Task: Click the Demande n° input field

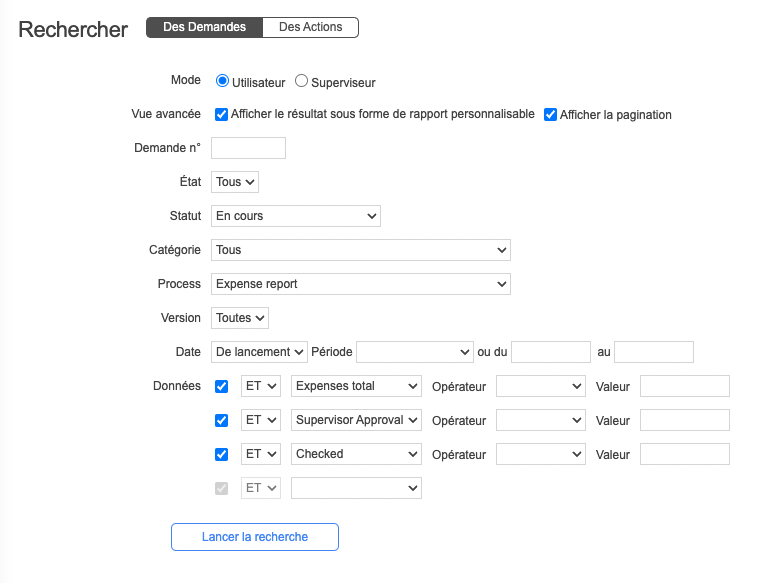Action: [248, 148]
